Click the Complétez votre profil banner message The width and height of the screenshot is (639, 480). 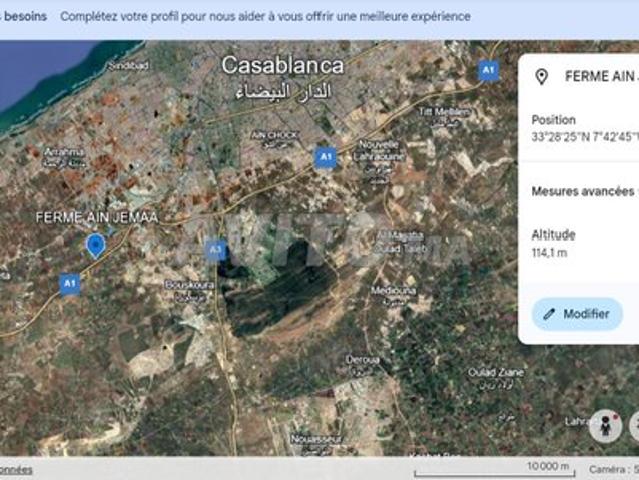(x=265, y=17)
